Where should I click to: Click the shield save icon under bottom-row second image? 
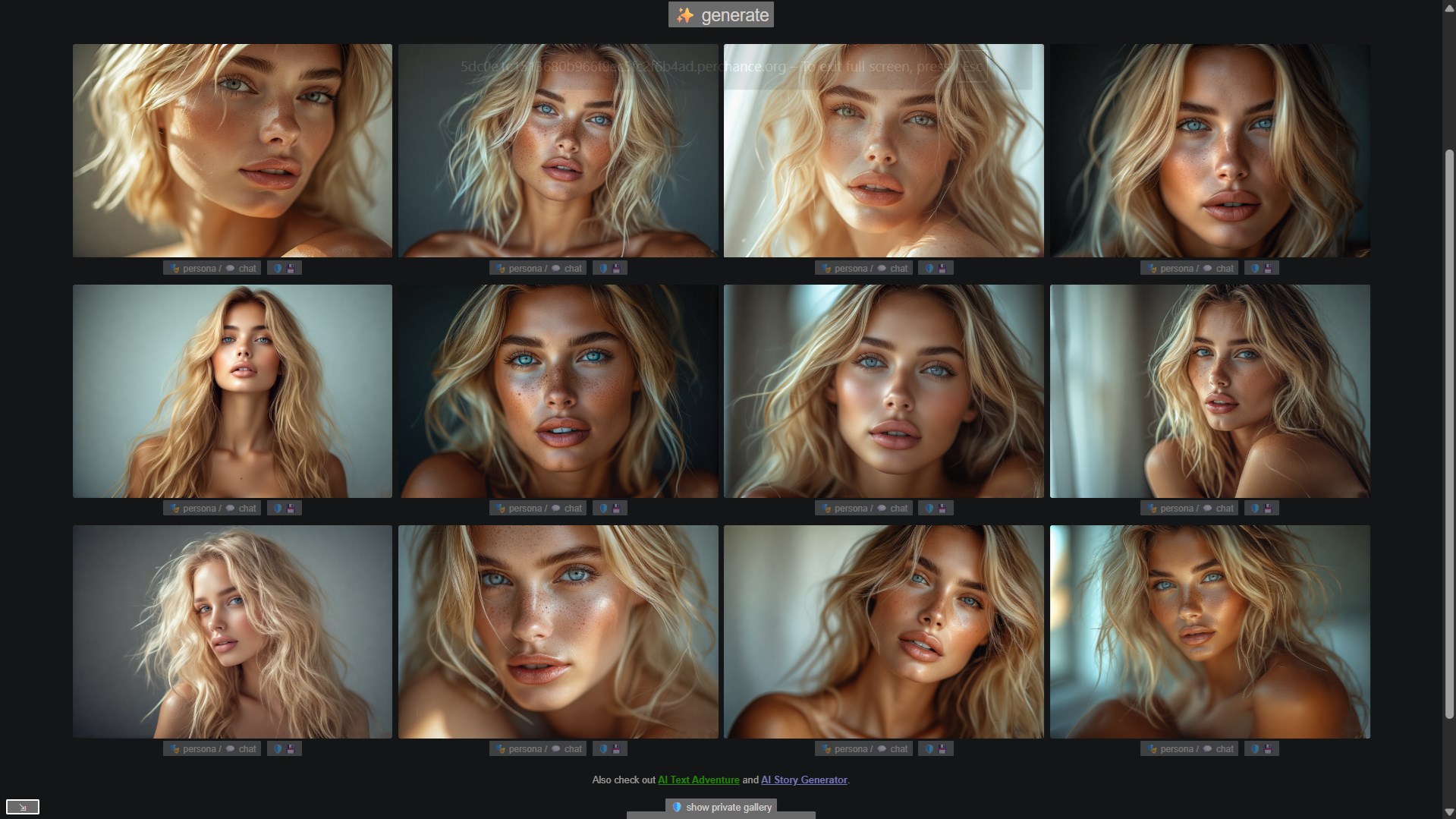tap(610, 749)
